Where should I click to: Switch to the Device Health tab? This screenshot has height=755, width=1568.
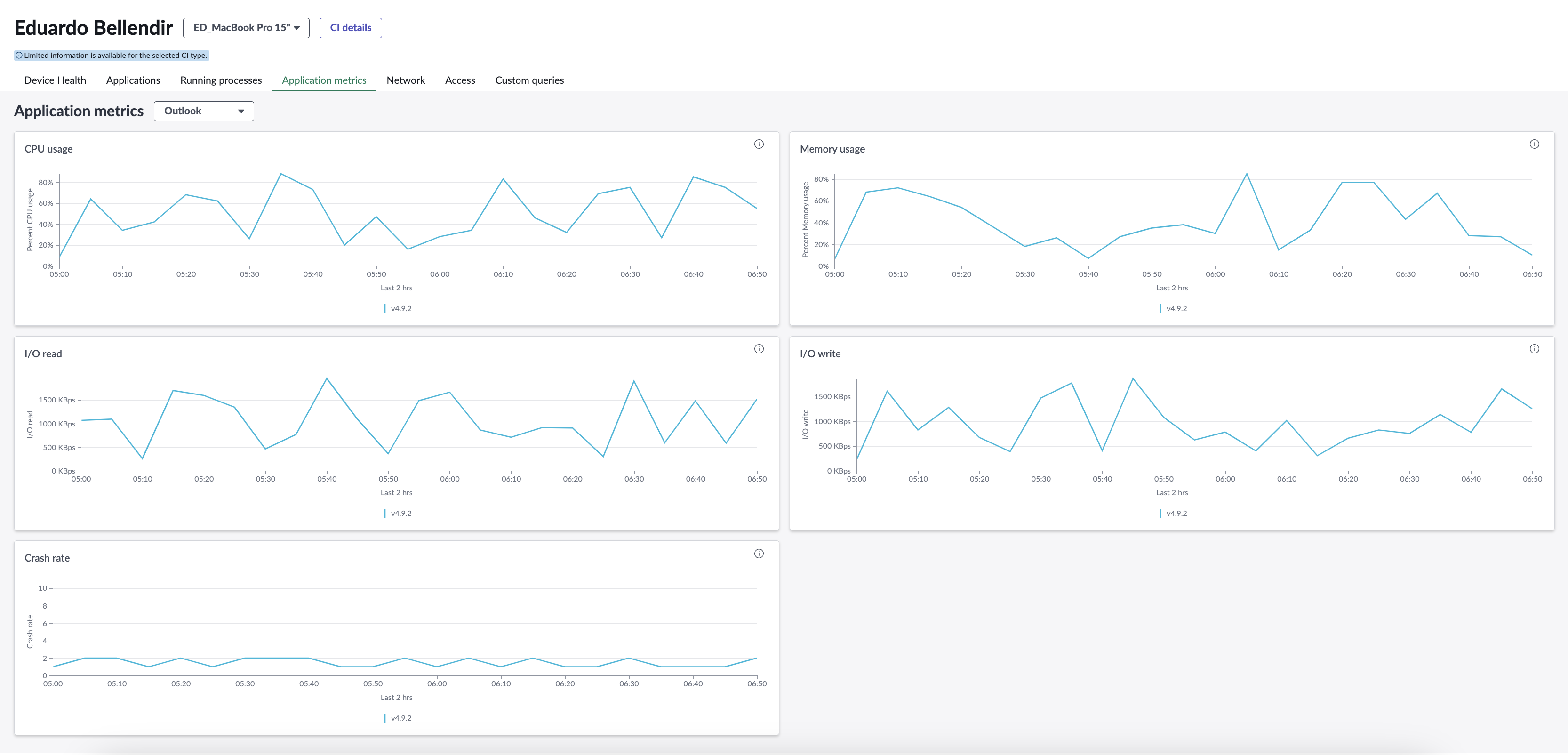[55, 80]
